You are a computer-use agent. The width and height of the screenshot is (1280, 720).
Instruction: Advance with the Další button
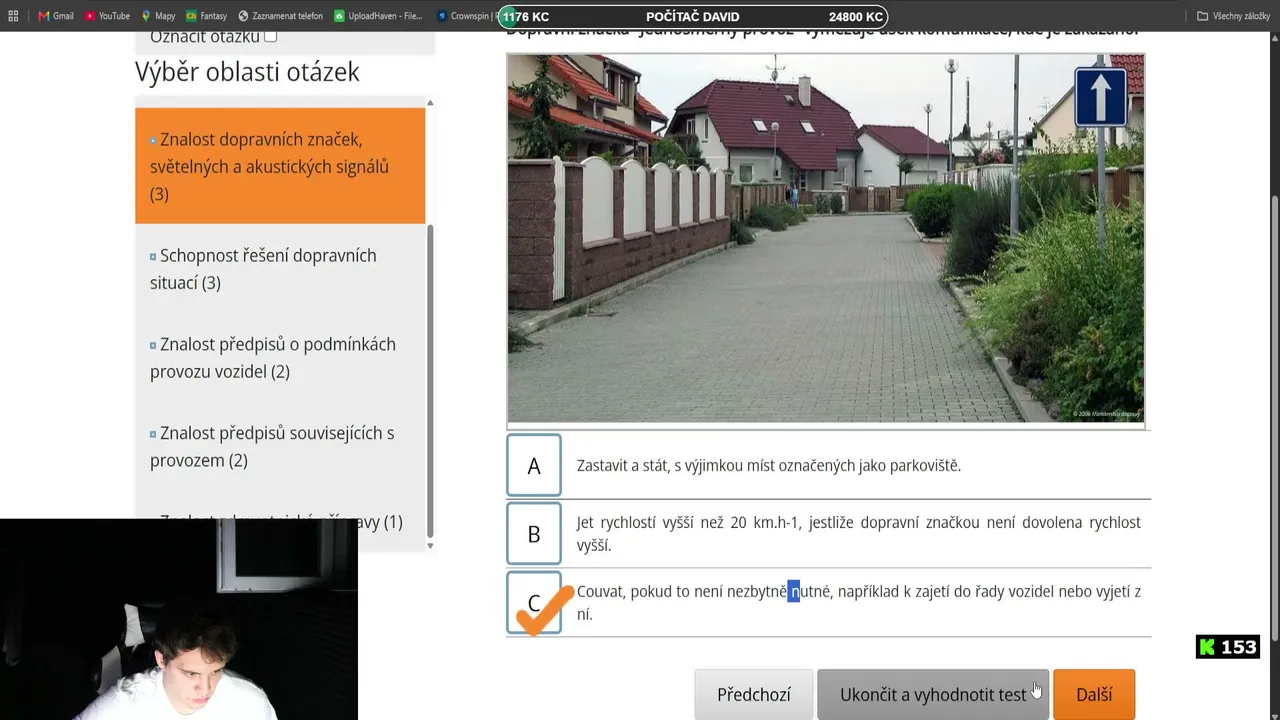click(1094, 694)
